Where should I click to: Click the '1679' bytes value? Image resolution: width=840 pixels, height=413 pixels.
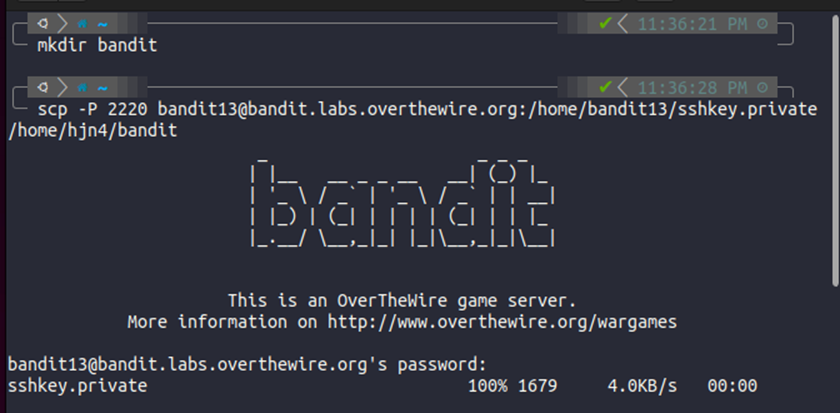(x=537, y=386)
